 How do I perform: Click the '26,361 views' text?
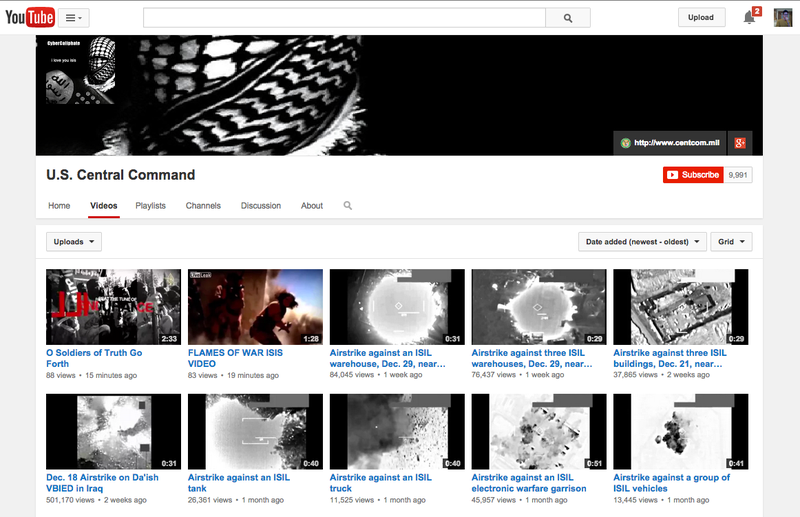coord(210,500)
